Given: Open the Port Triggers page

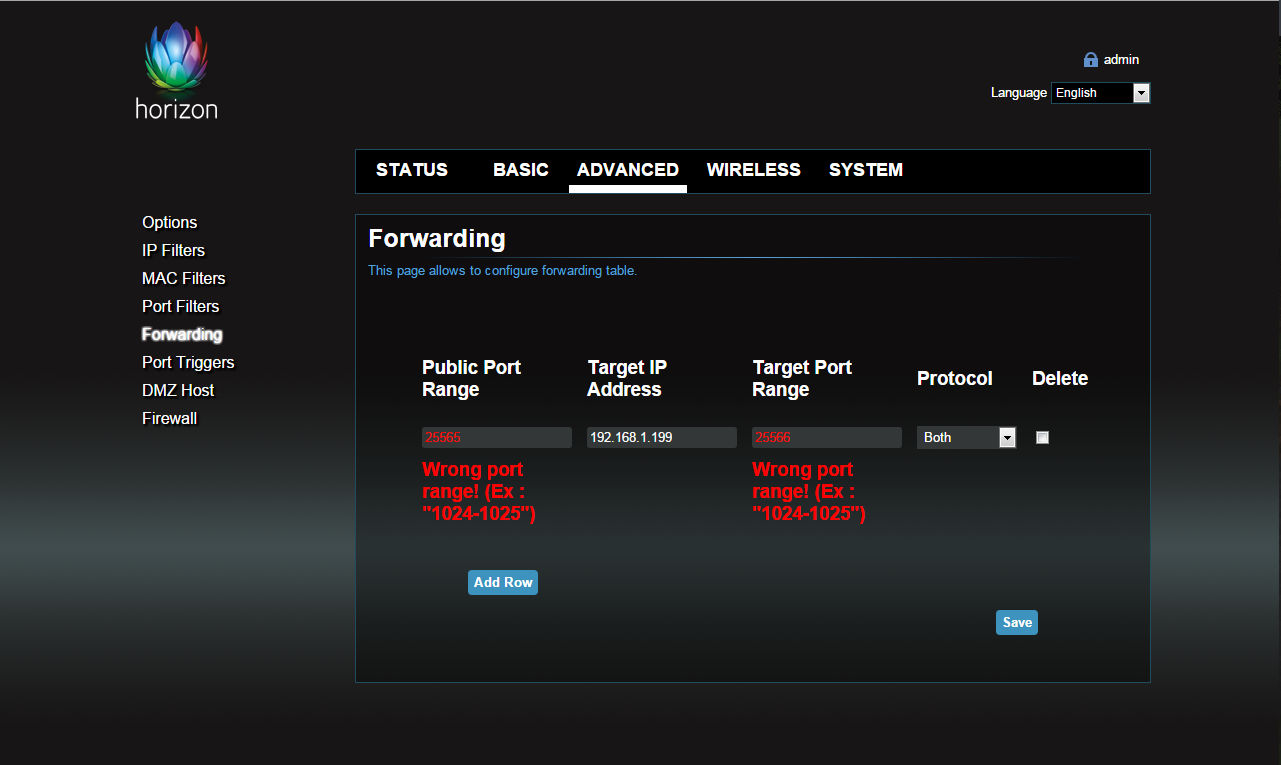Looking at the screenshot, I should point(188,363).
